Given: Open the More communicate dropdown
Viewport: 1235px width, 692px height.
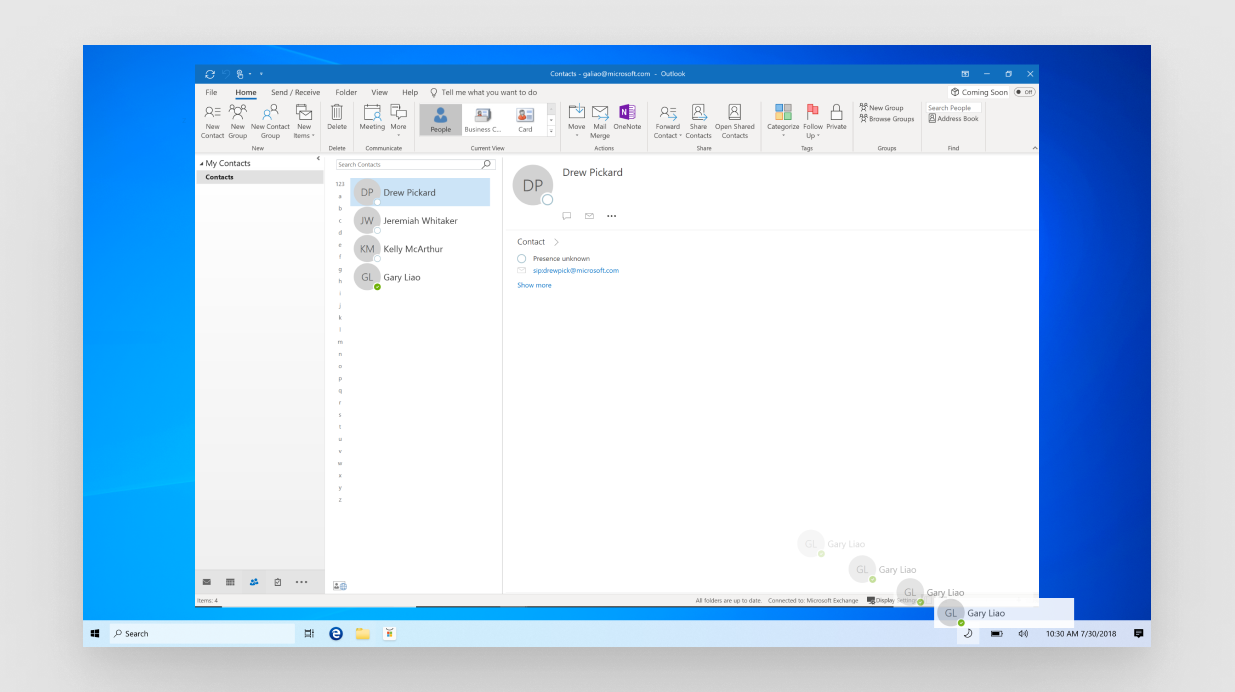Looking at the screenshot, I should pyautogui.click(x=398, y=121).
